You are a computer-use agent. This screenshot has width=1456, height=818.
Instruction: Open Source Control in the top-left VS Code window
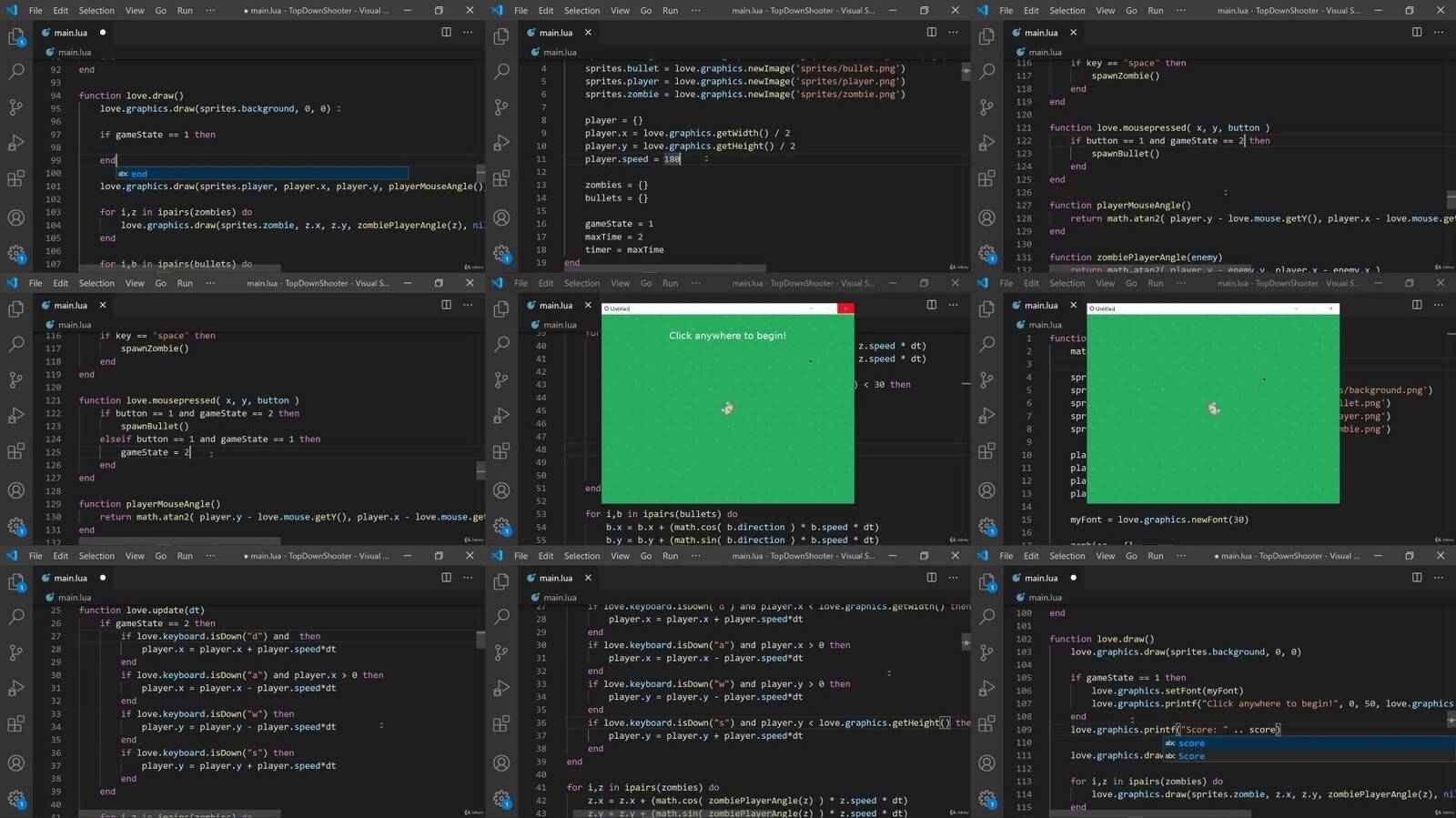click(x=16, y=107)
